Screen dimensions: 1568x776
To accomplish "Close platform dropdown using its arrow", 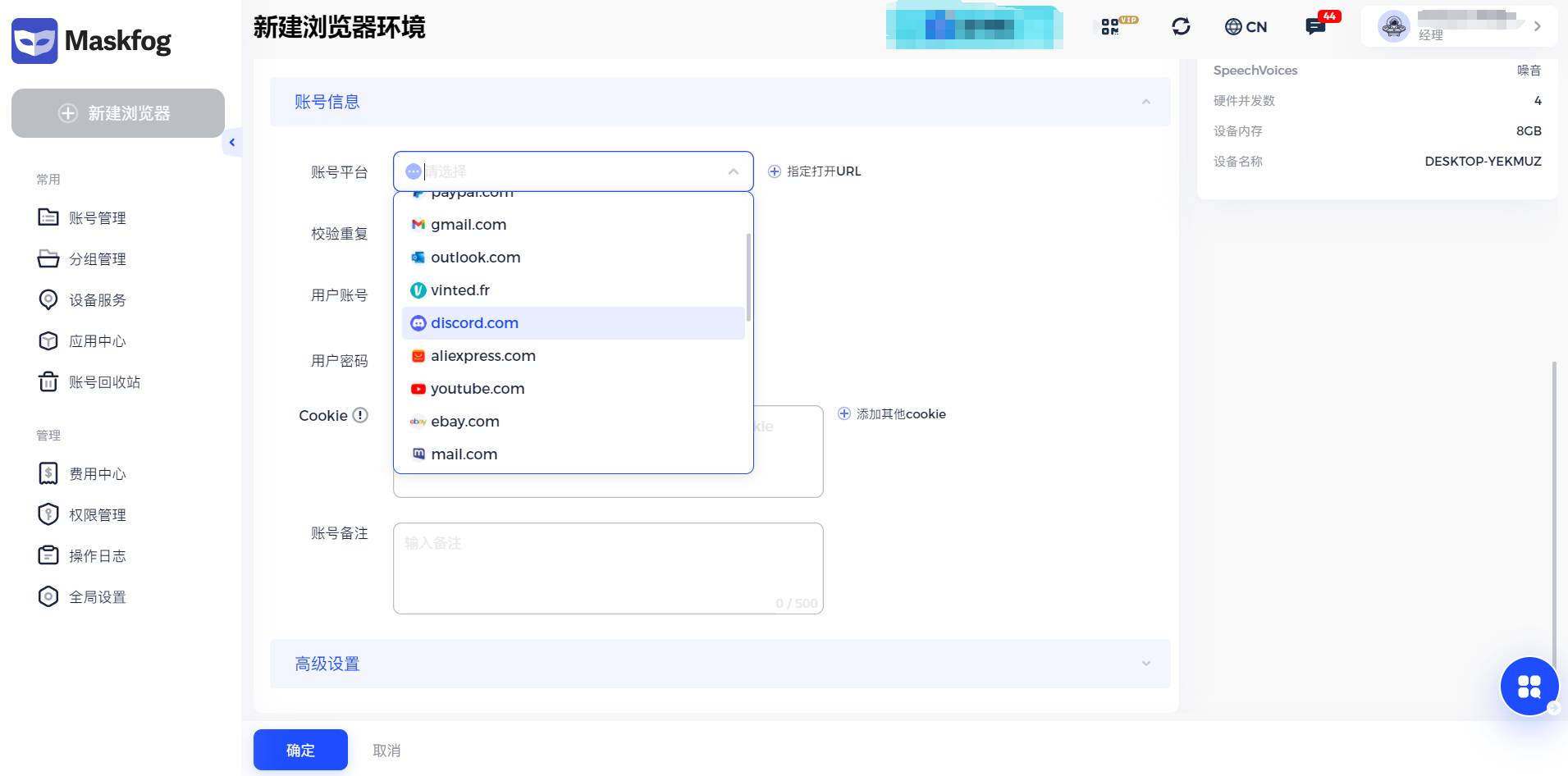I will [734, 171].
